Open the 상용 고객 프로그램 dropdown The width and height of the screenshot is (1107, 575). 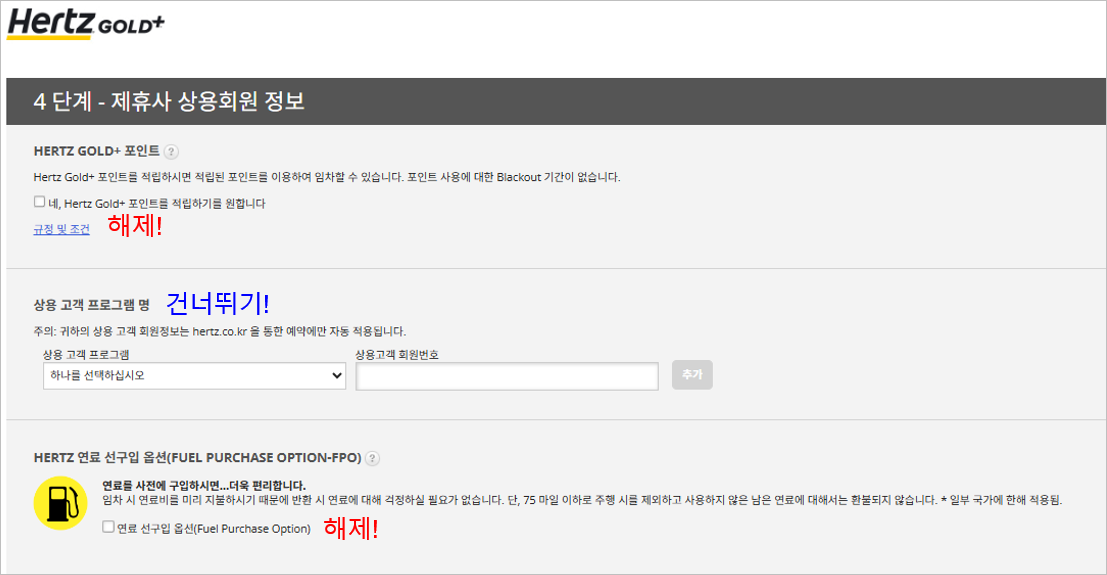click(x=194, y=376)
